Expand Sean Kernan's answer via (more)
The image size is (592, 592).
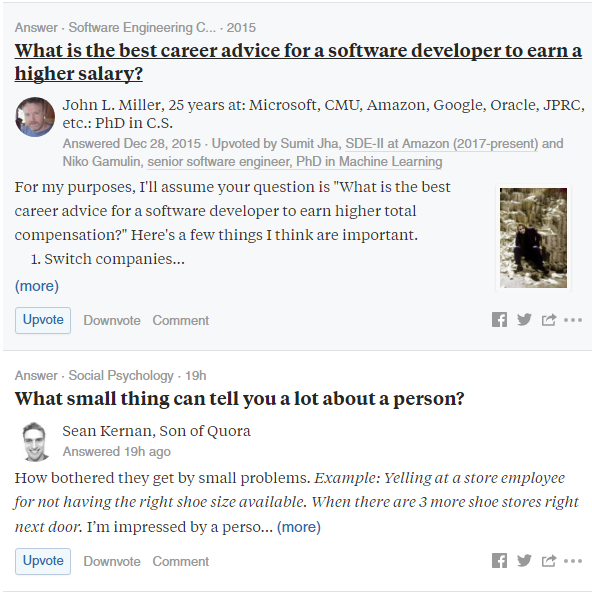(x=299, y=527)
